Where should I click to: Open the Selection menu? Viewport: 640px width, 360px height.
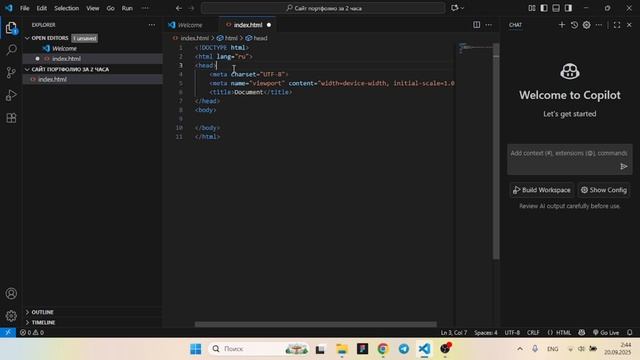click(67, 8)
